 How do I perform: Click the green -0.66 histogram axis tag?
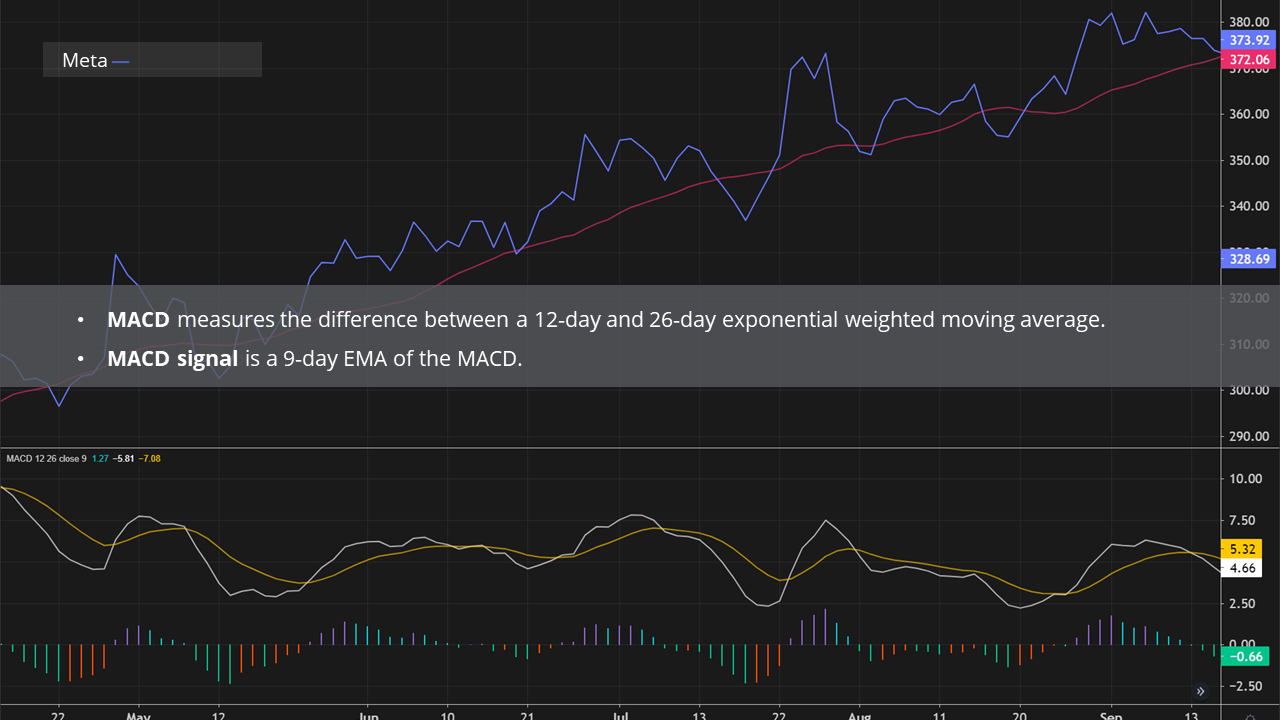pyautogui.click(x=1245, y=656)
